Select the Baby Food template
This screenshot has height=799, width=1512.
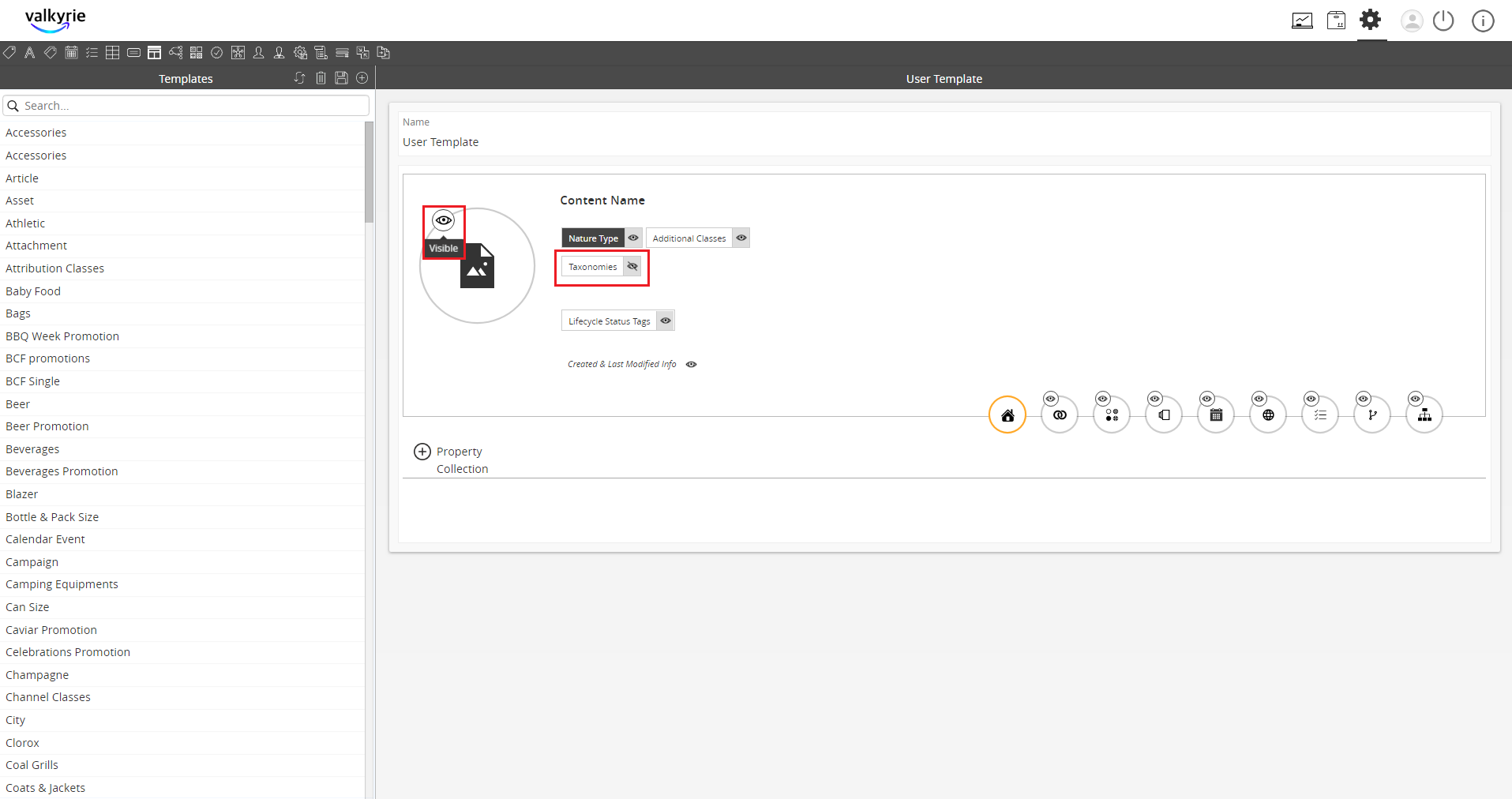click(x=182, y=291)
